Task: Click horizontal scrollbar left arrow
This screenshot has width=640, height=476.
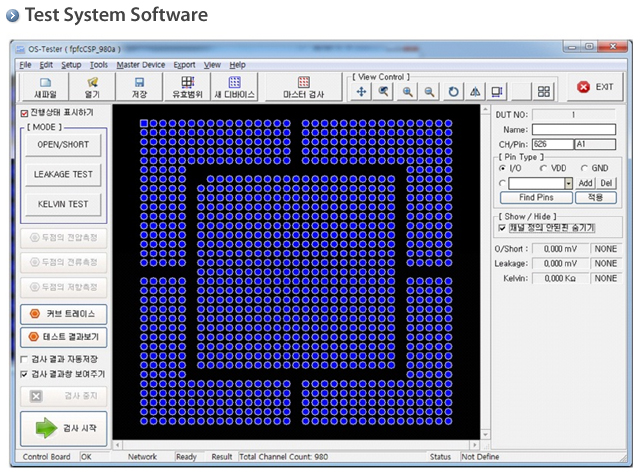Action: [118, 445]
